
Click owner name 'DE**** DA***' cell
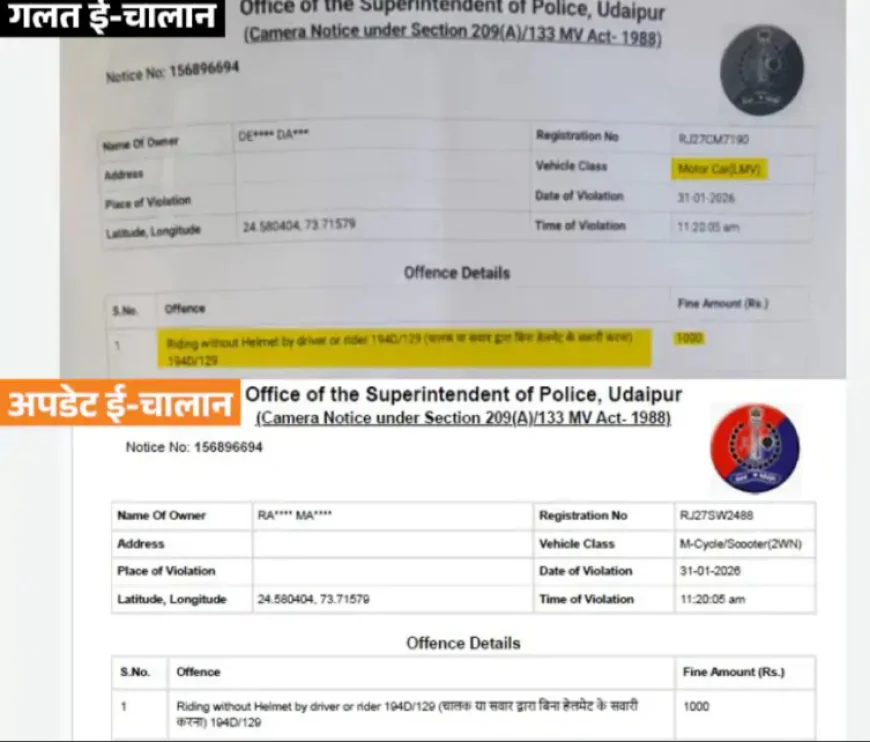[382, 136]
